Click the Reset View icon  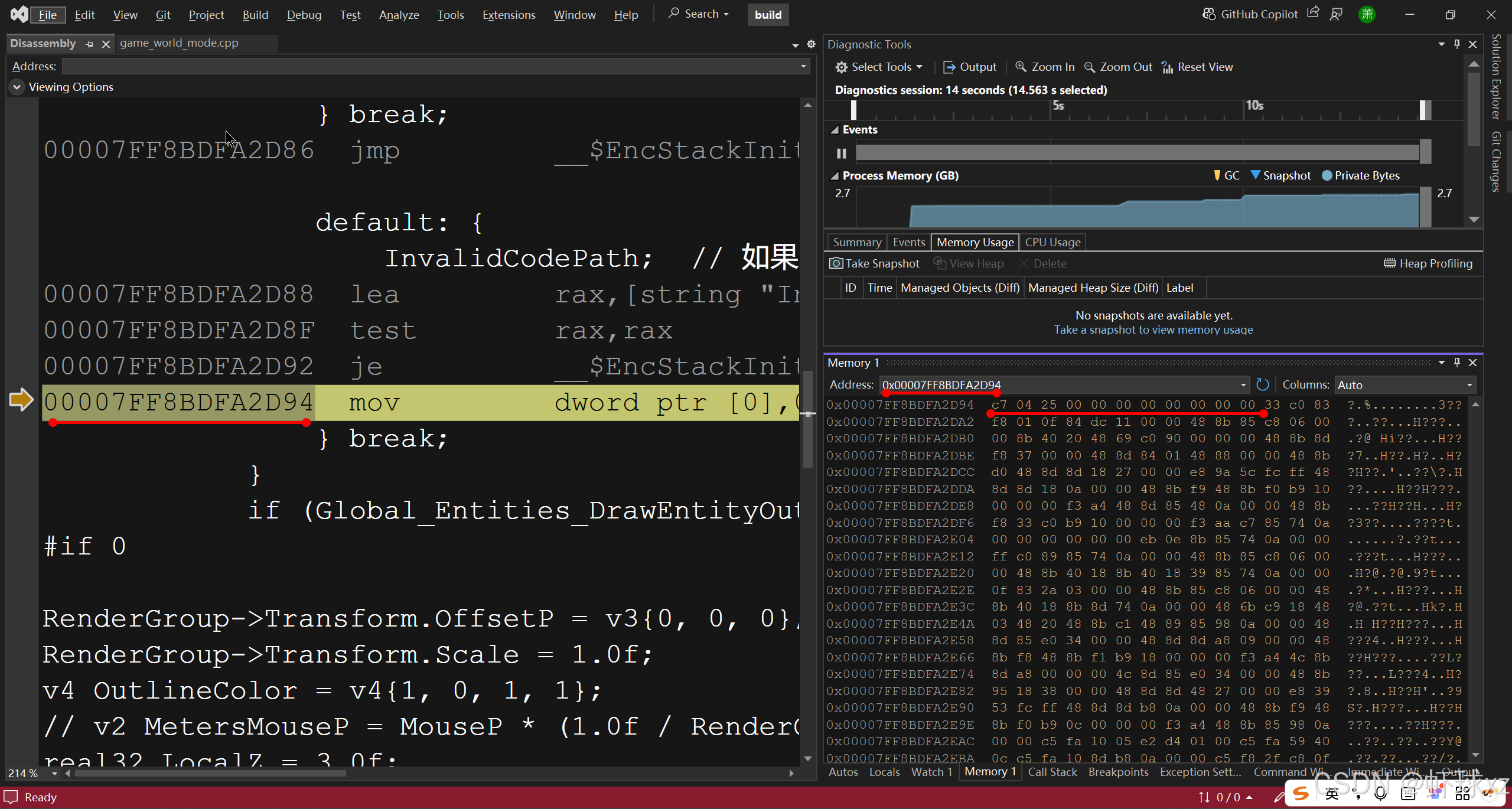(x=1167, y=67)
